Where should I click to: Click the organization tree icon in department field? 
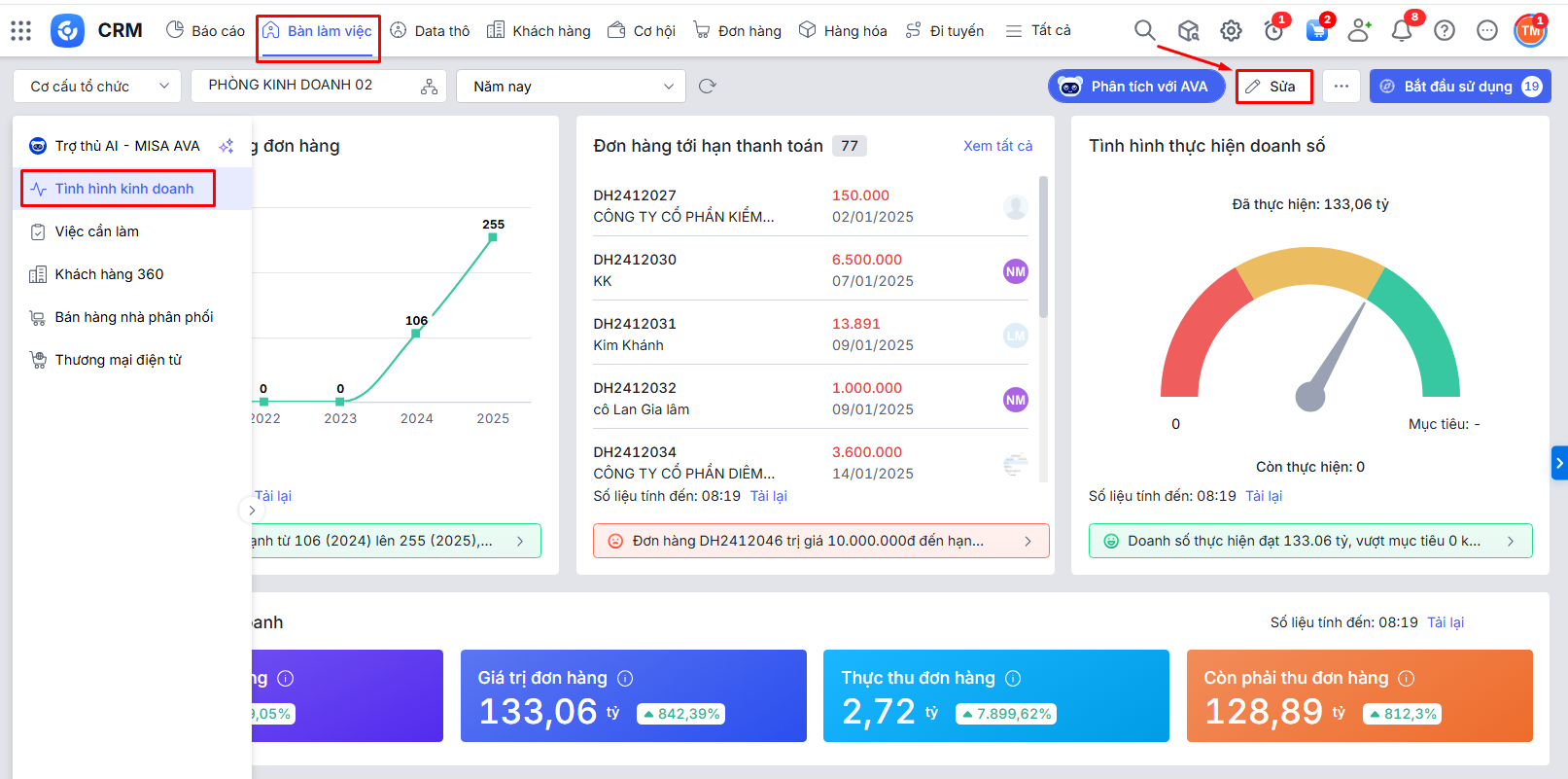tap(429, 87)
